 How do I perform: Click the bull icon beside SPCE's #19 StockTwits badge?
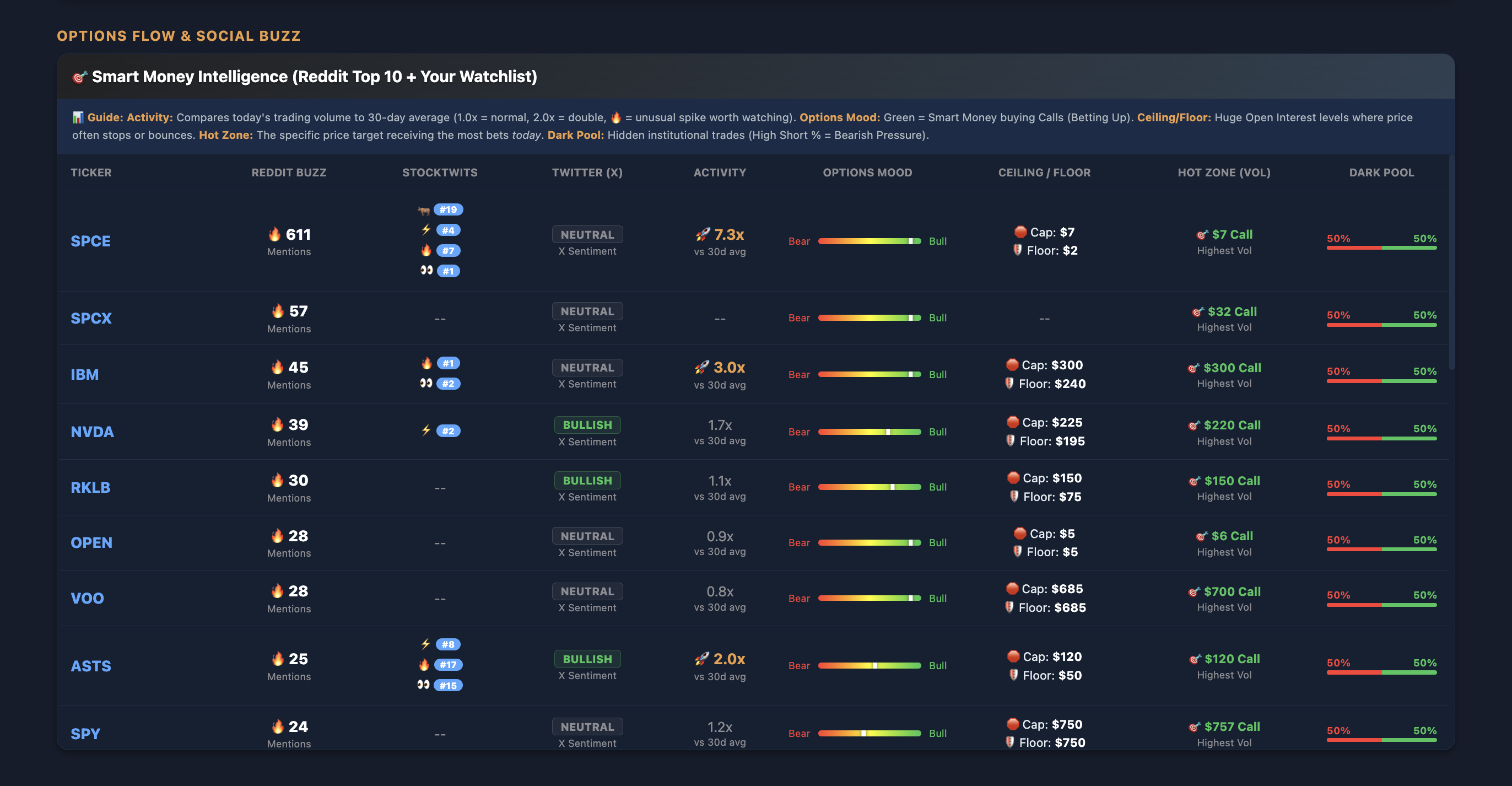point(424,210)
